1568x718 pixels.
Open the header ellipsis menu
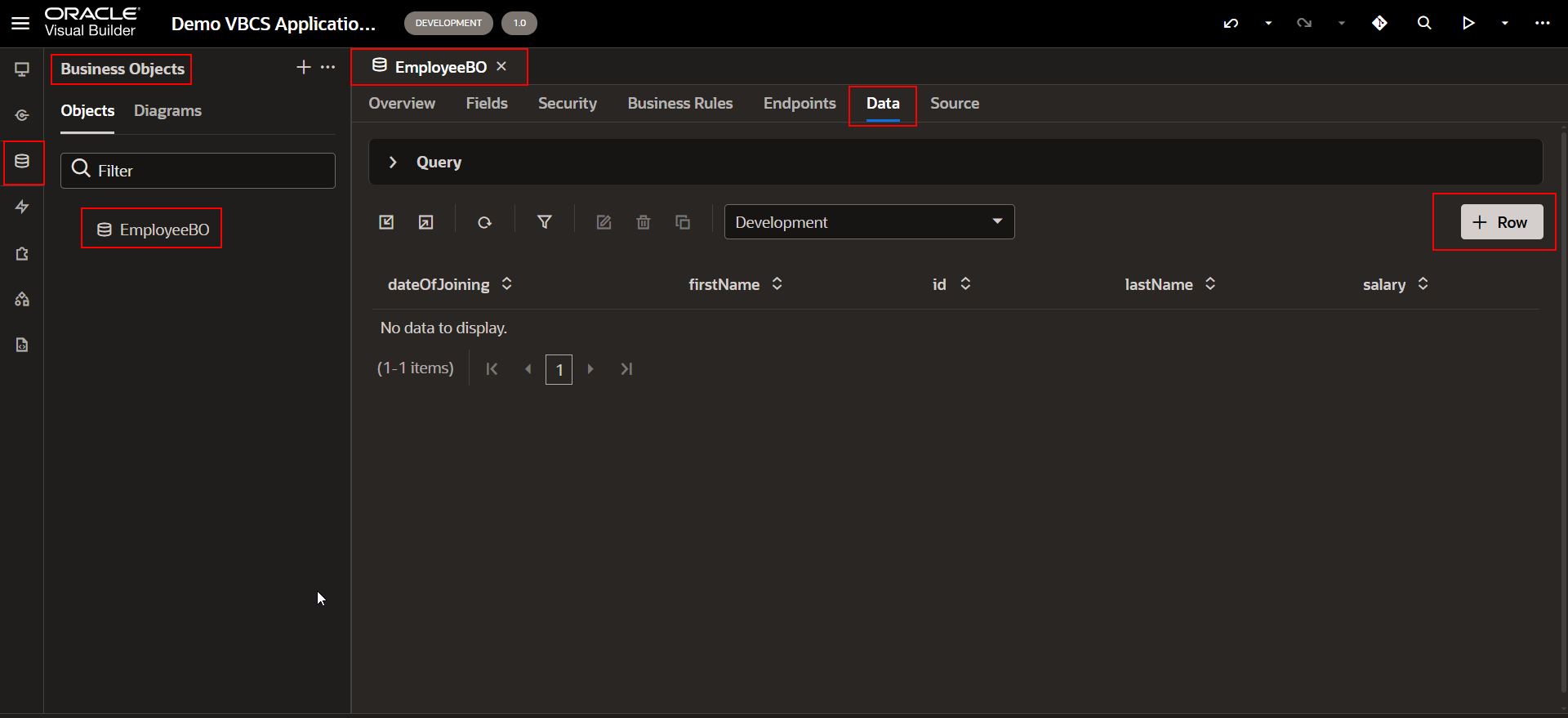click(1542, 23)
